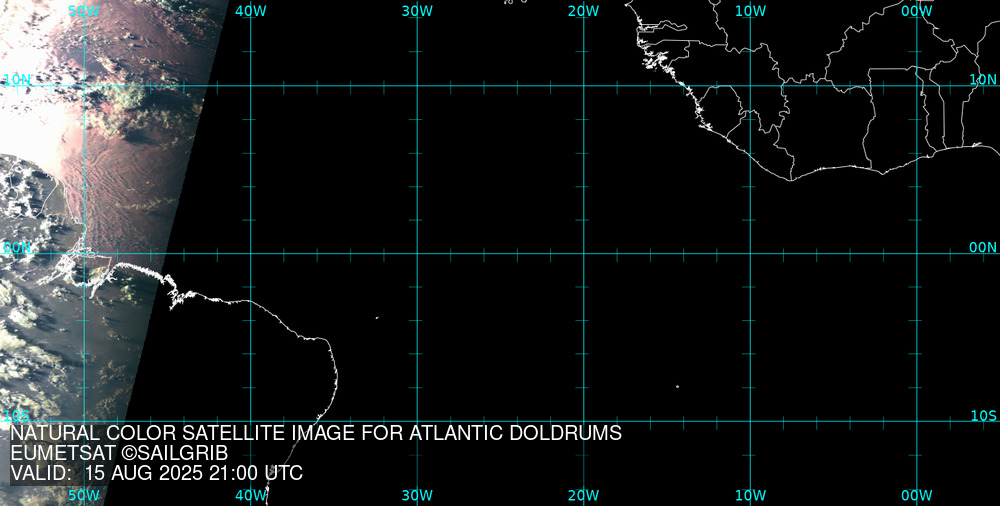Screen dimensions: 1000x506
Task: Click the small island outline near 32W 4S
Action: pos(377,317)
